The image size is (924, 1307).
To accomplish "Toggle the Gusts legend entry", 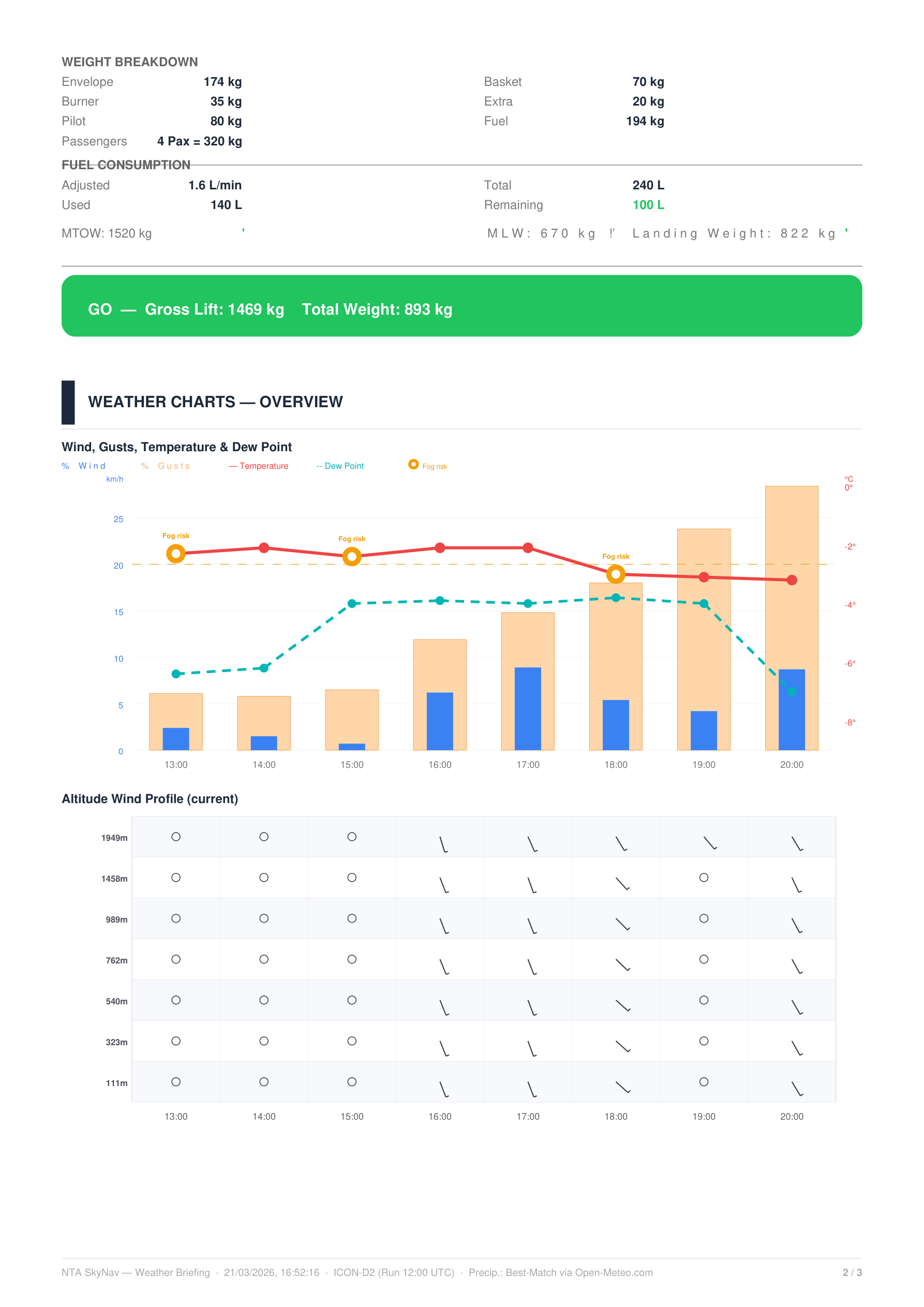I will [x=166, y=466].
